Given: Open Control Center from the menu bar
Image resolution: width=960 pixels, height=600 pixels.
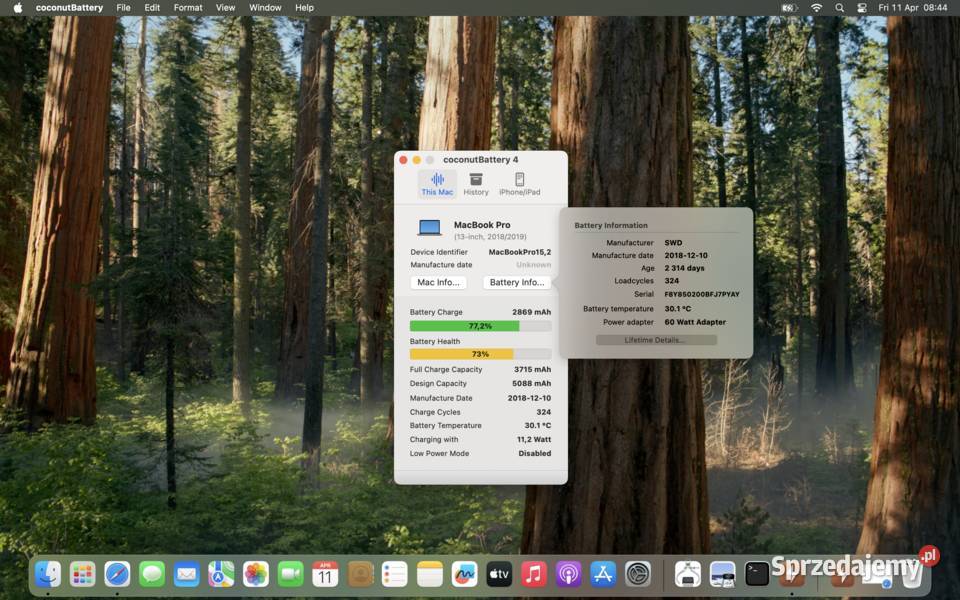Looking at the screenshot, I should tap(861, 8).
